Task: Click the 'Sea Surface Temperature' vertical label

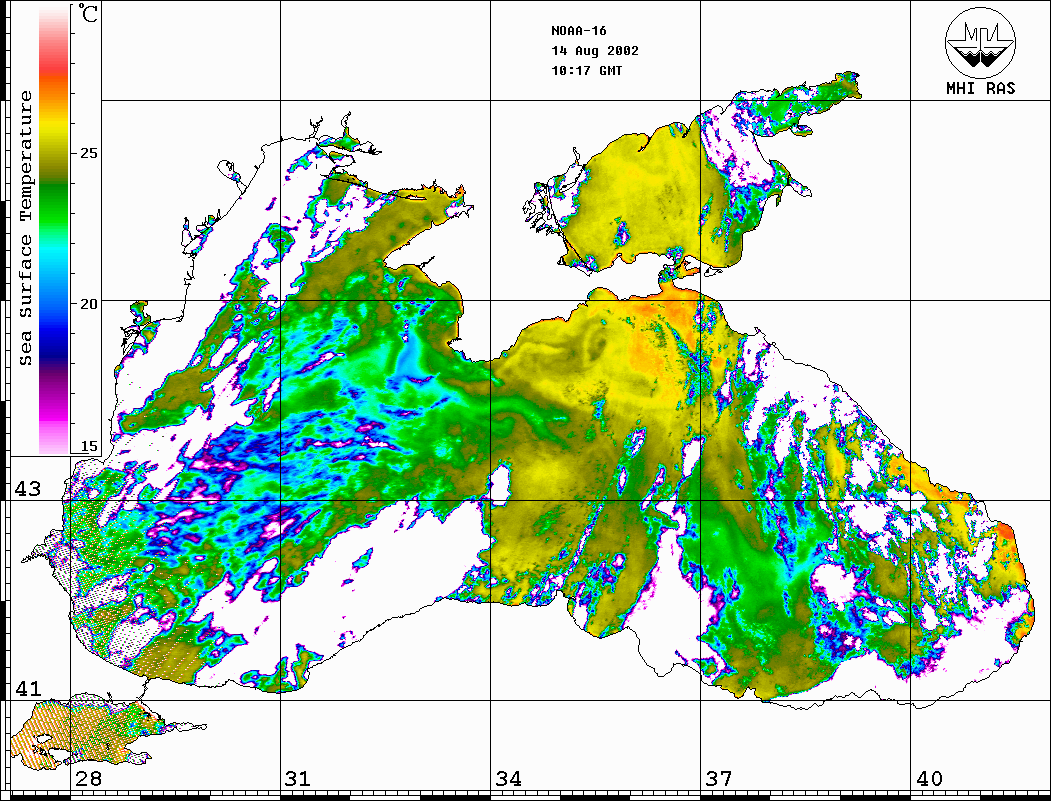Action: (25, 229)
